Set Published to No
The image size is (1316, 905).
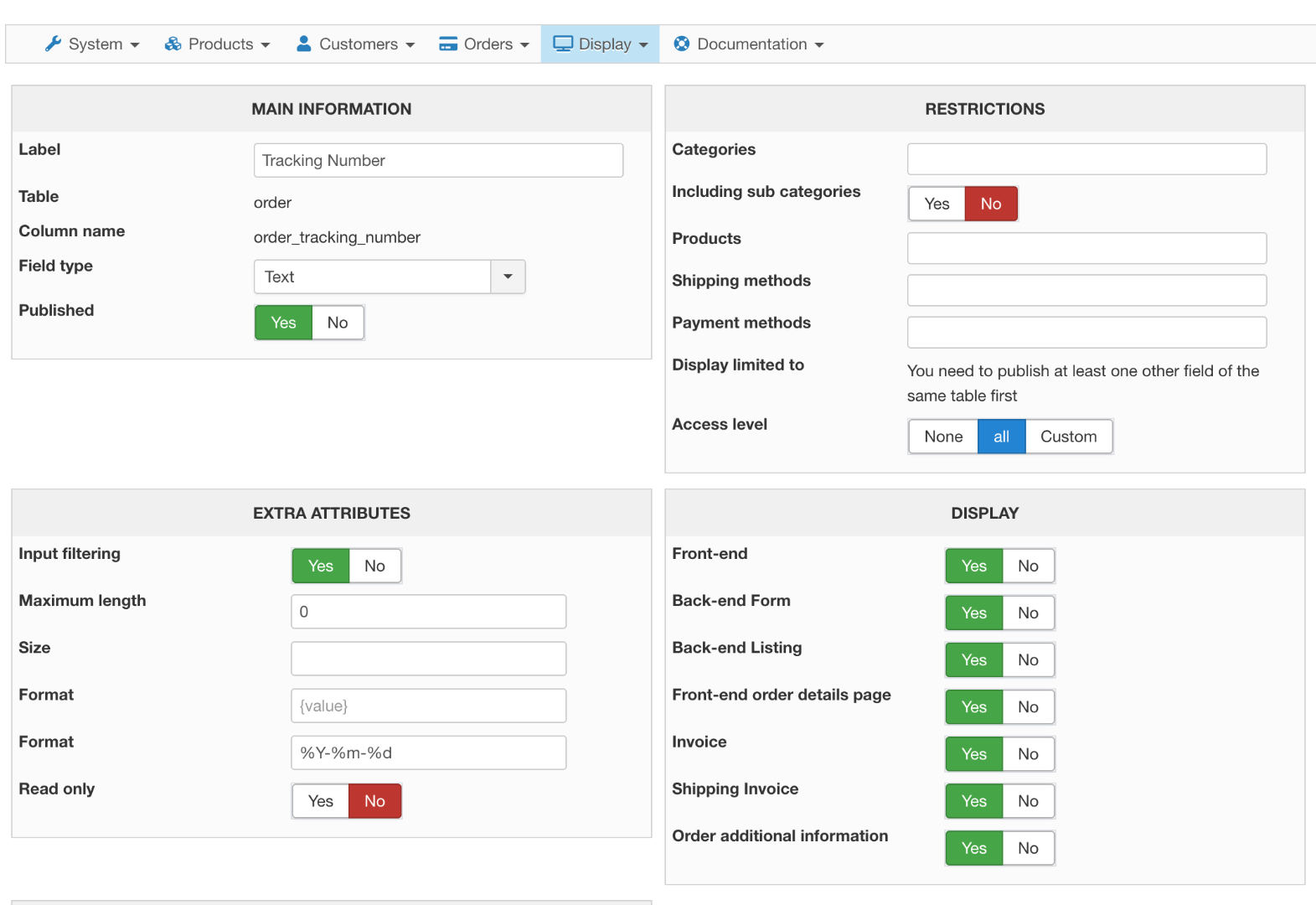pos(338,323)
